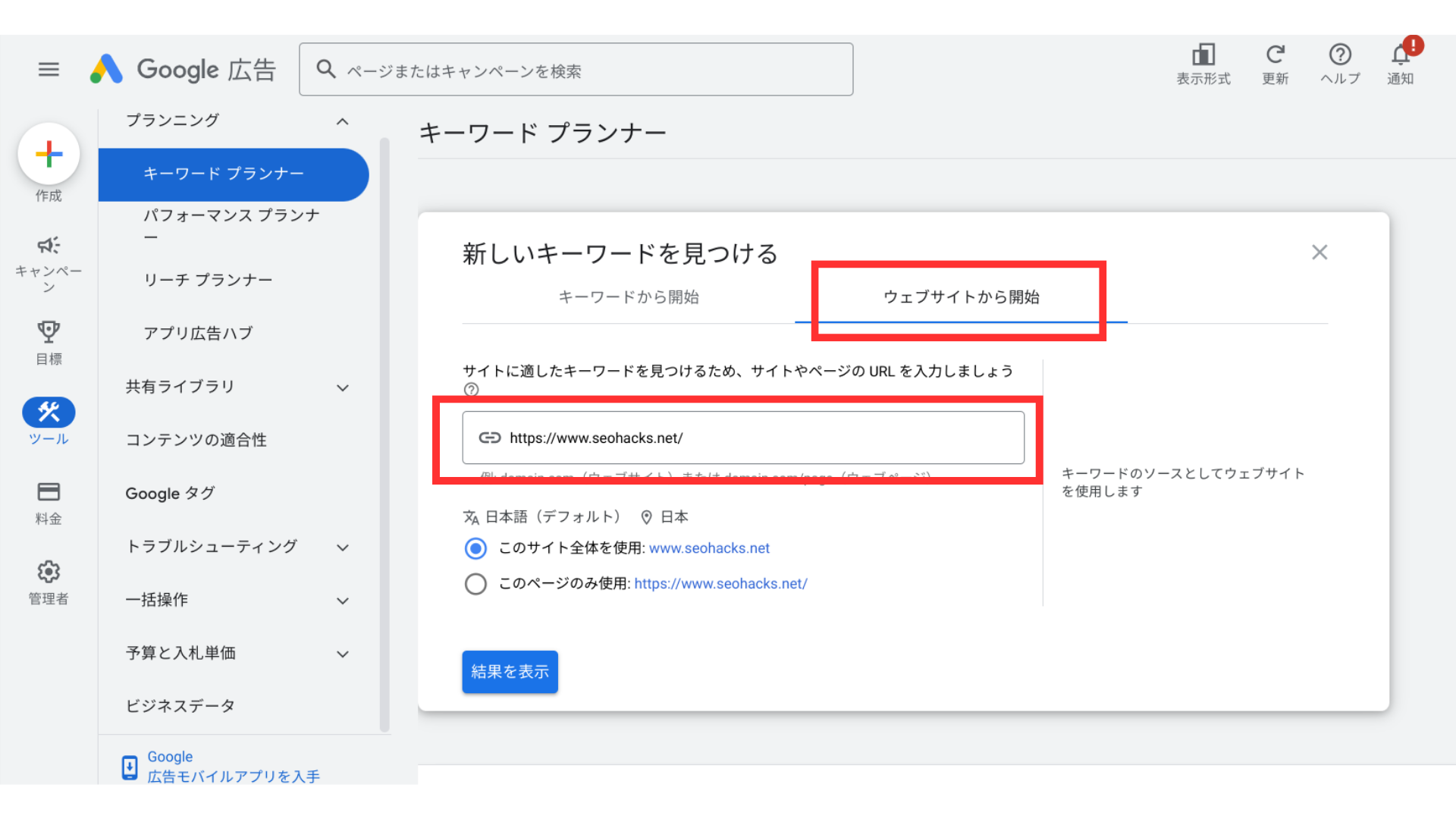The width and height of the screenshot is (1456, 819).
Task: Click the 更新 refresh icon
Action: 1276,55
